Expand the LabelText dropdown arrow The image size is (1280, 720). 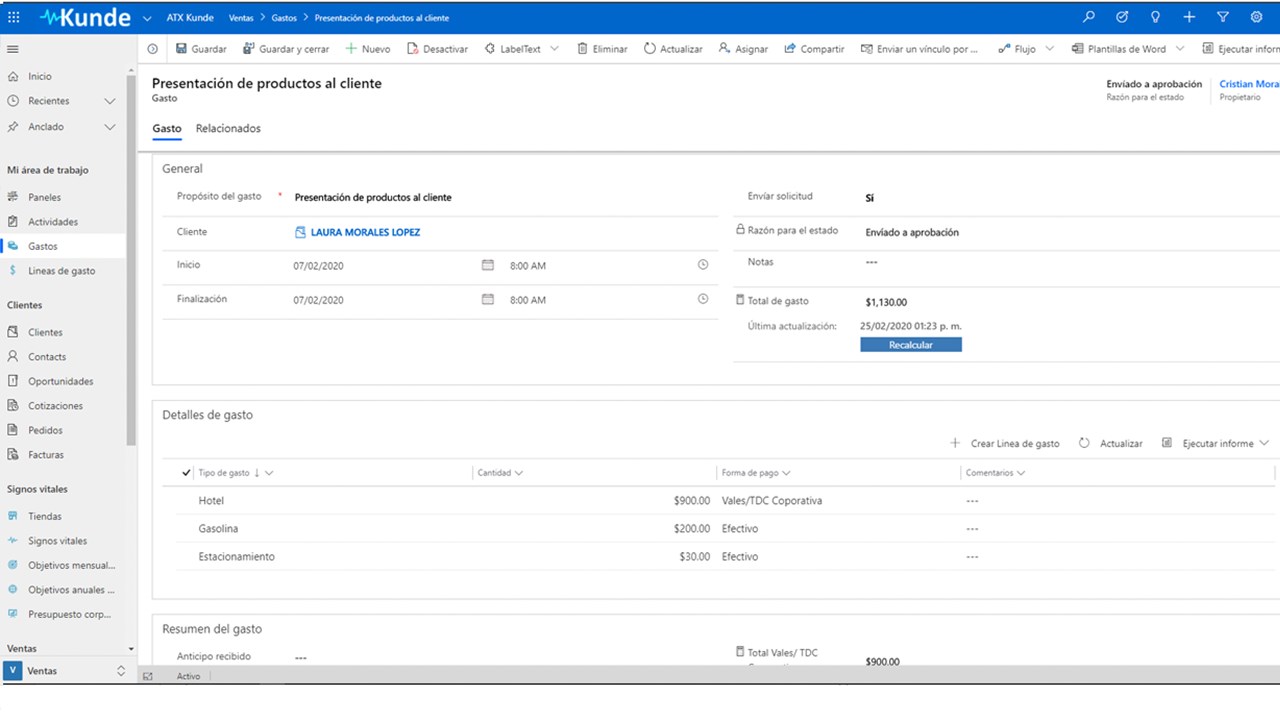555,49
